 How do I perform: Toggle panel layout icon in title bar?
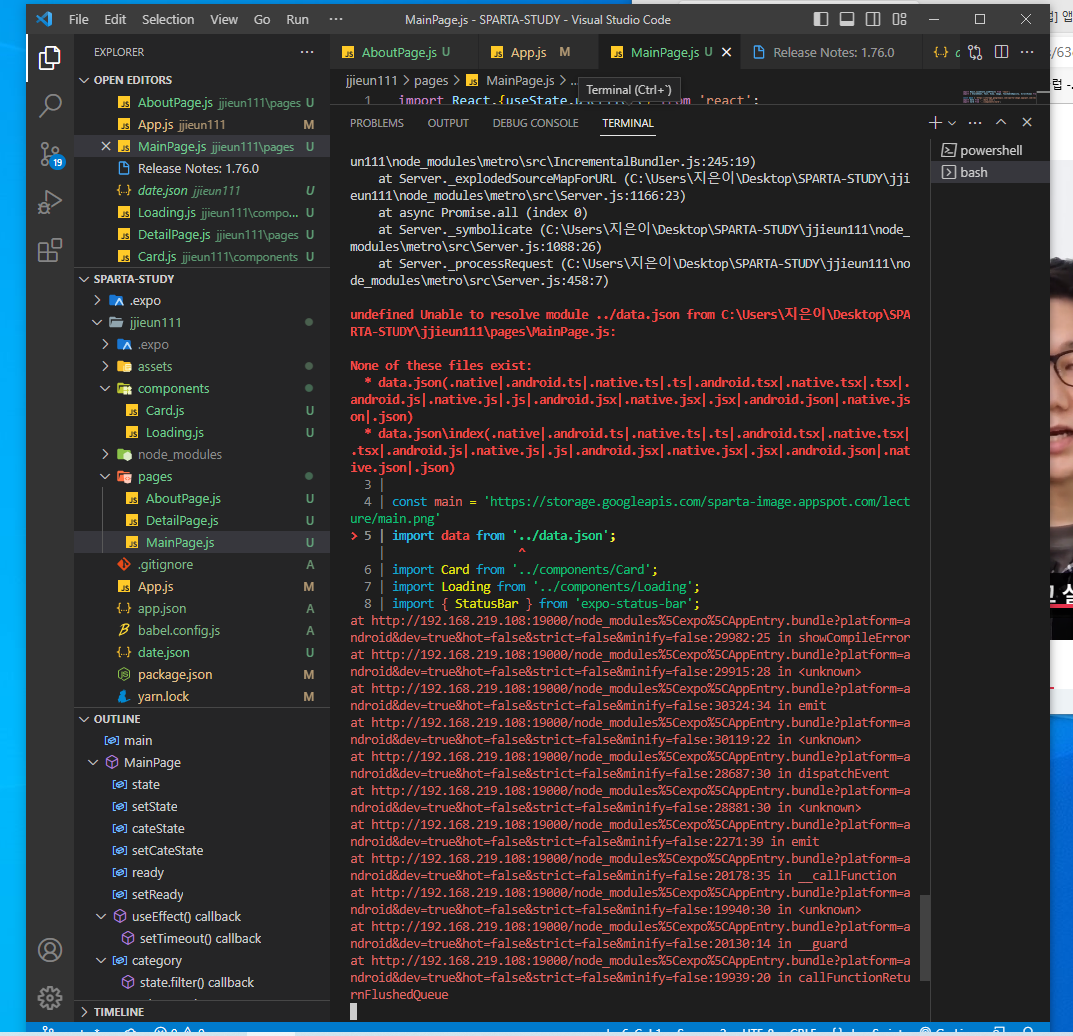click(846, 19)
